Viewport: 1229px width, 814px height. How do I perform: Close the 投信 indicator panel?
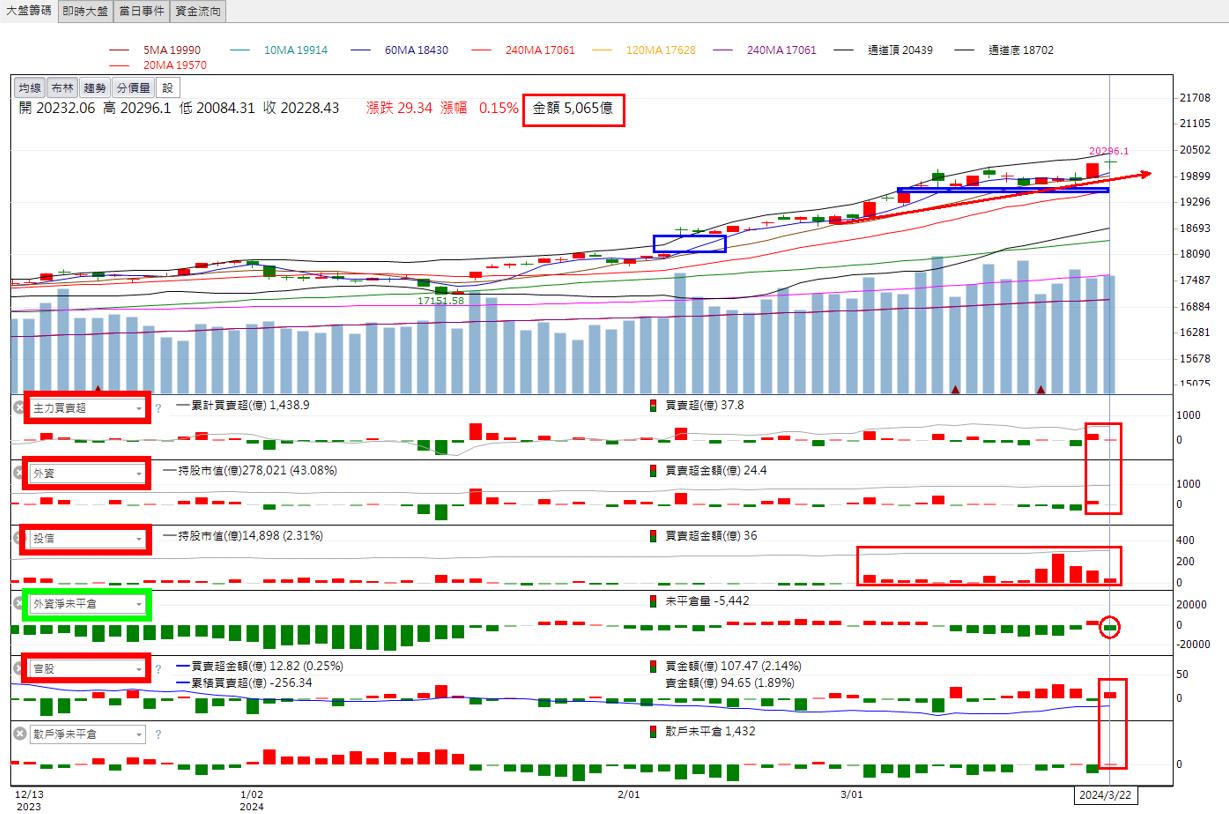click(18, 538)
